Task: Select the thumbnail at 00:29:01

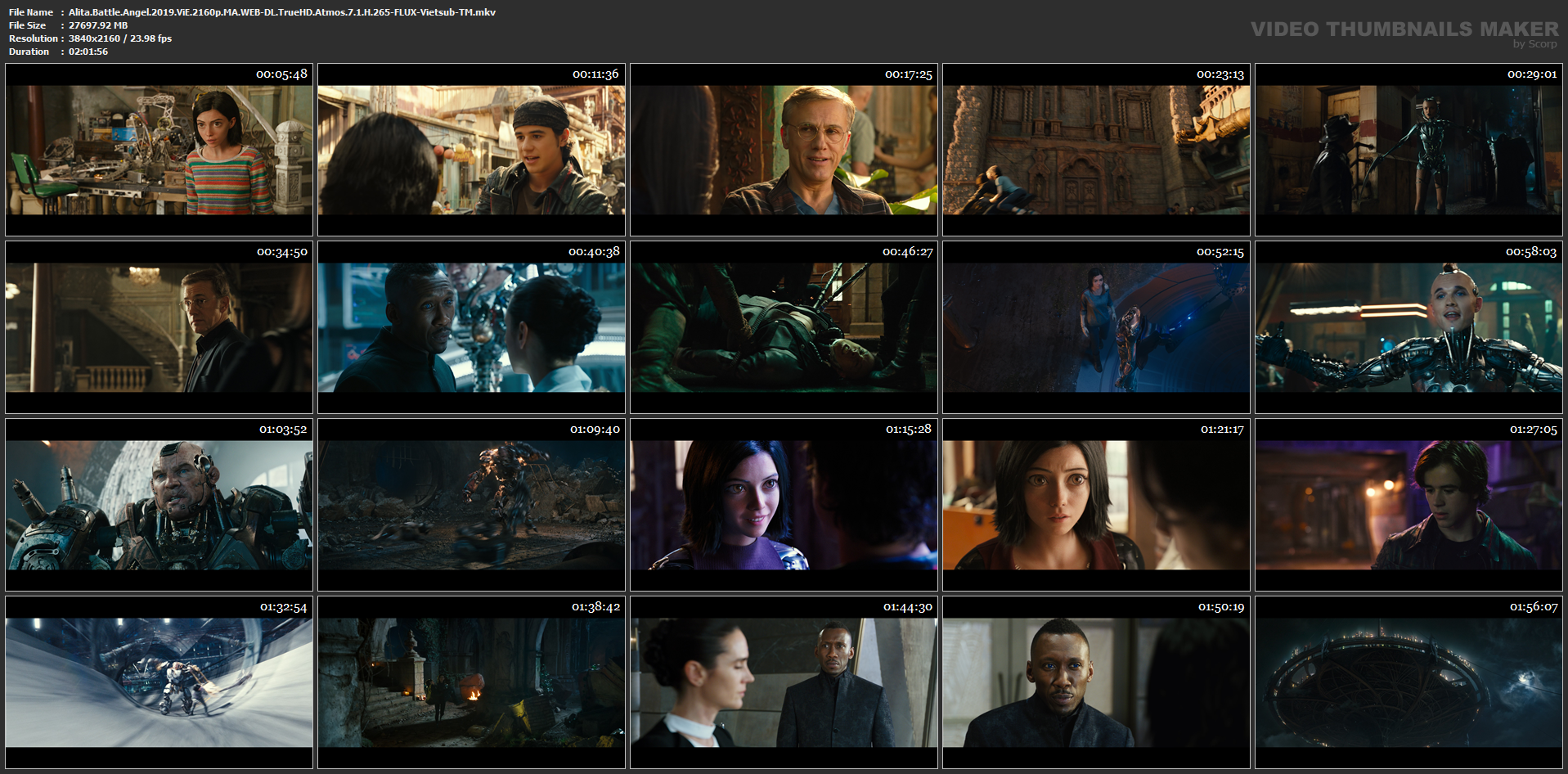Action: tap(1409, 150)
